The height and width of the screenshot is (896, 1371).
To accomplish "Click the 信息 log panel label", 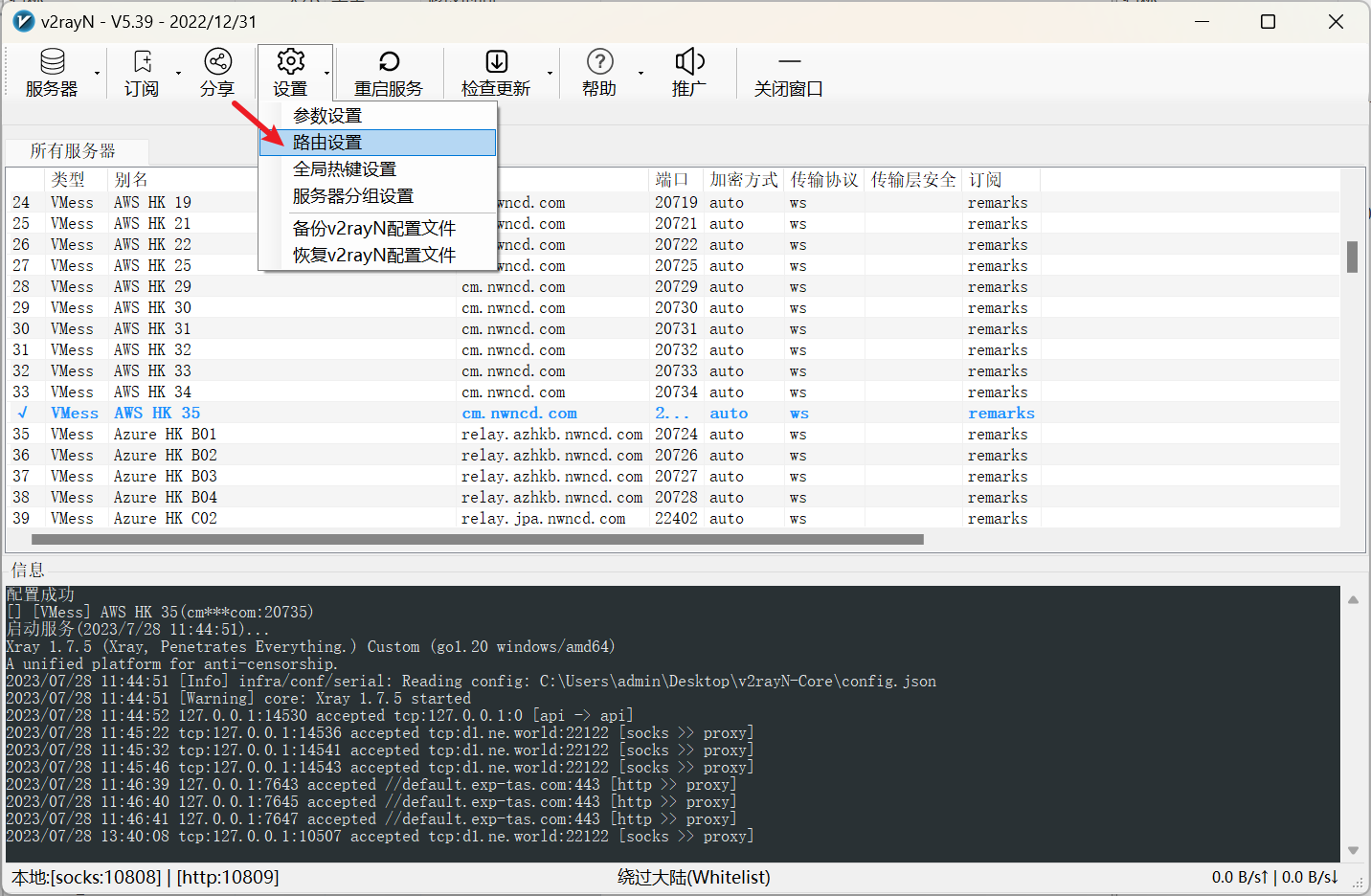I will [x=28, y=570].
